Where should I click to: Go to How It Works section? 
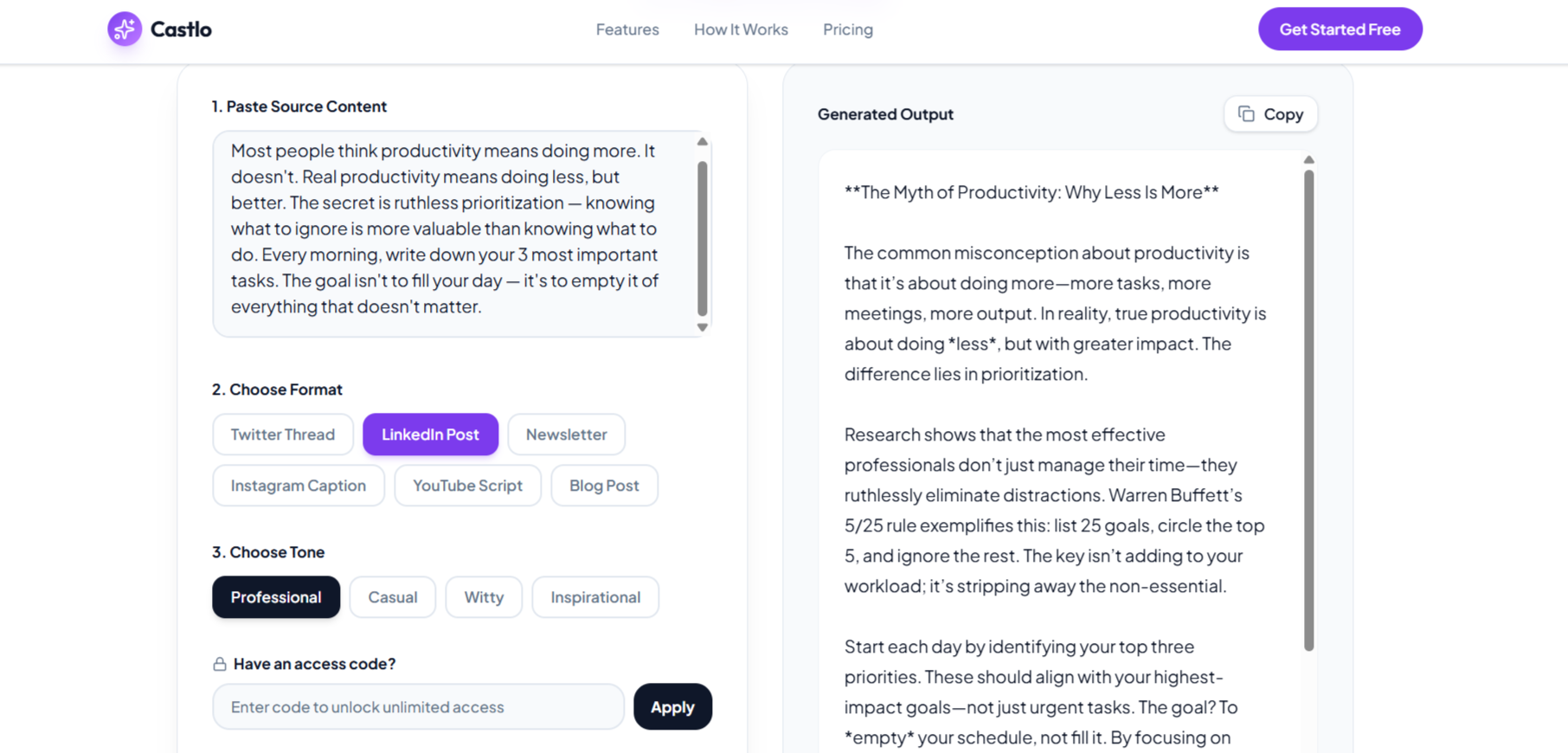(741, 29)
